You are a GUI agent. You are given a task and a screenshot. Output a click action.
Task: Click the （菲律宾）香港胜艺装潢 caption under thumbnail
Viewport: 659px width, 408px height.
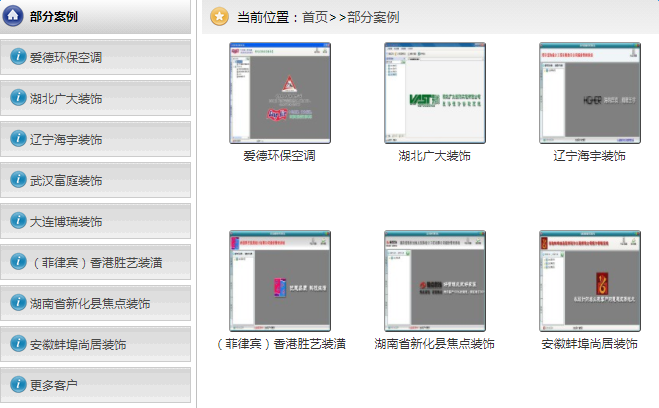click(x=280, y=344)
